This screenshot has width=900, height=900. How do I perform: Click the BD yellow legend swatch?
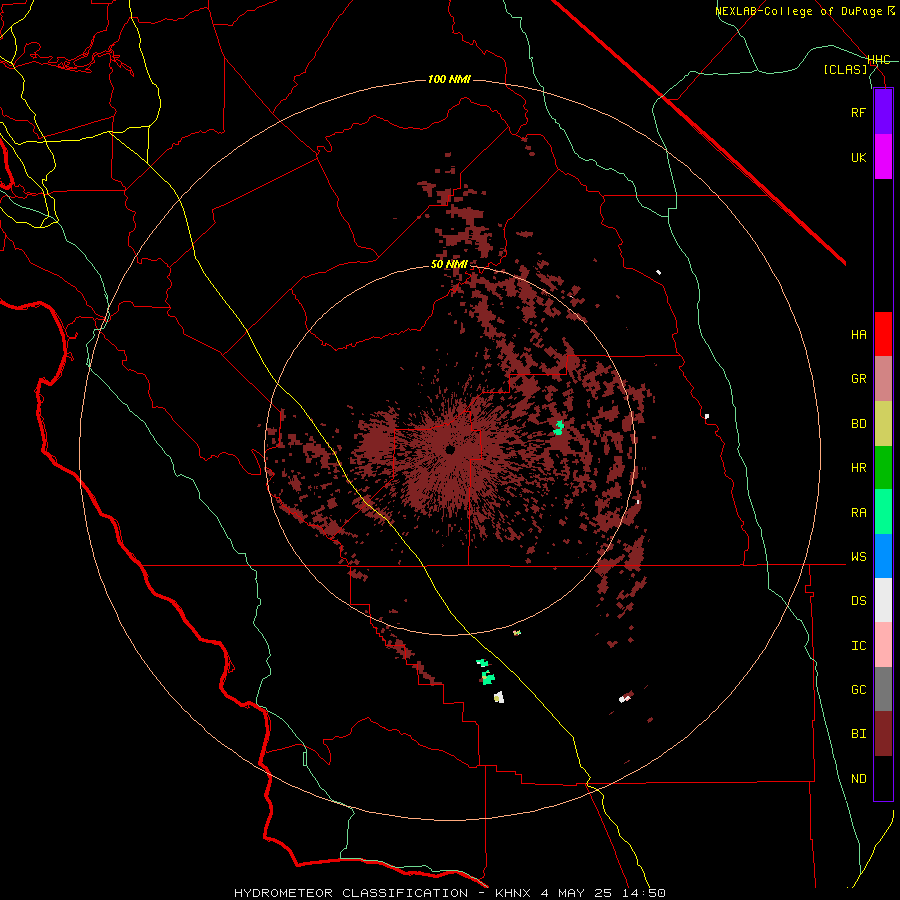pyautogui.click(x=883, y=423)
